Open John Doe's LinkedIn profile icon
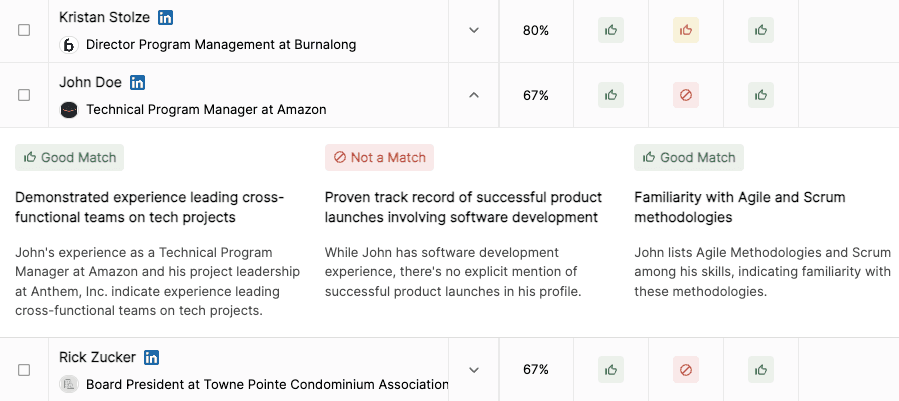Screen dimensions: 899x401 [x=138, y=83]
